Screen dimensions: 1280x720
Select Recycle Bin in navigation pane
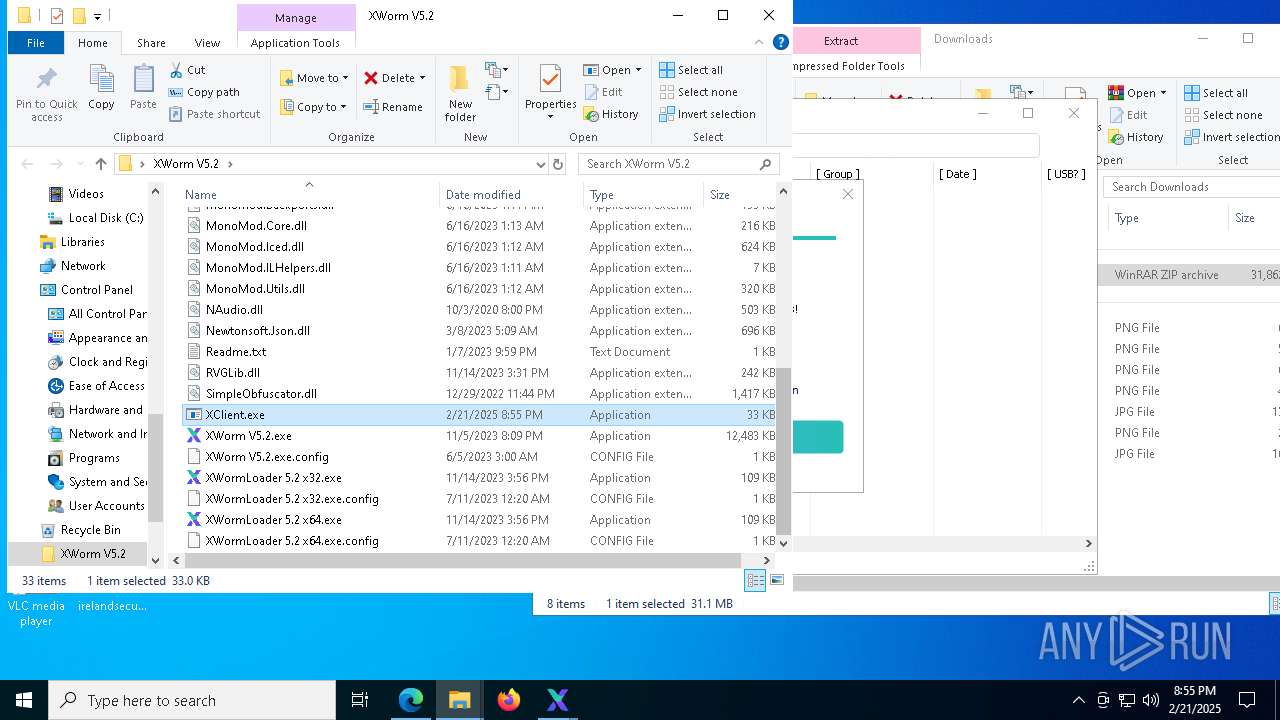pyautogui.click(x=90, y=530)
